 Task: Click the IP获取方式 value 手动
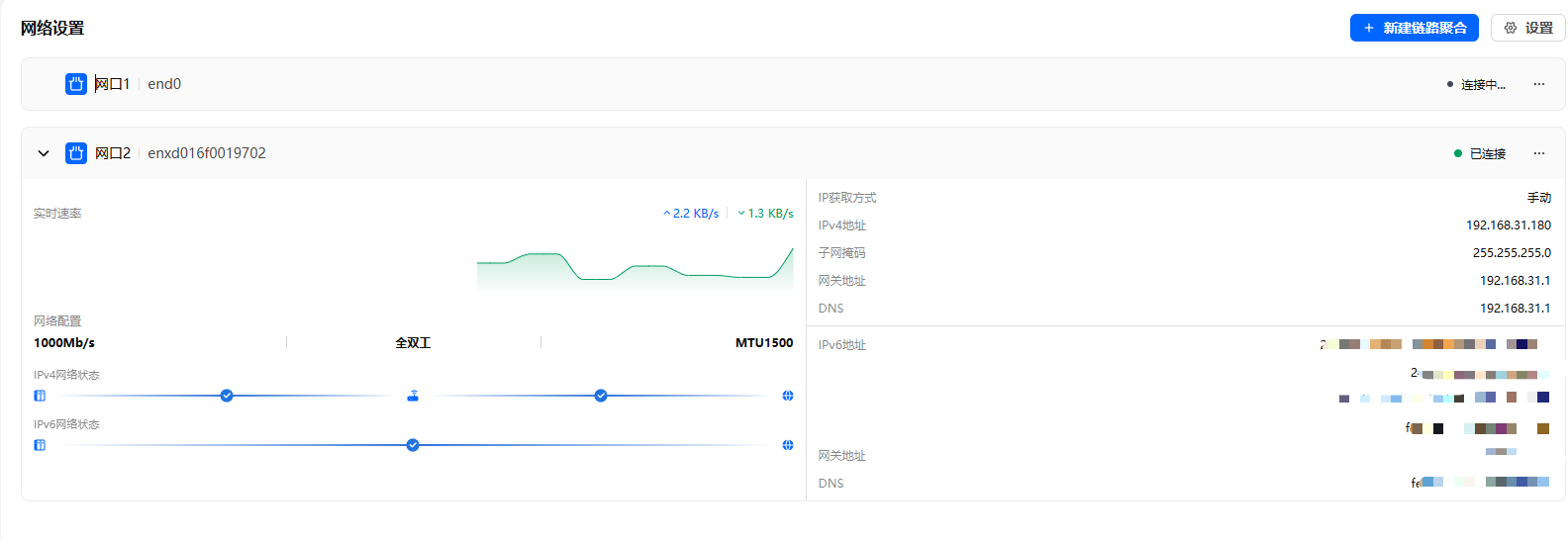[1539, 198]
